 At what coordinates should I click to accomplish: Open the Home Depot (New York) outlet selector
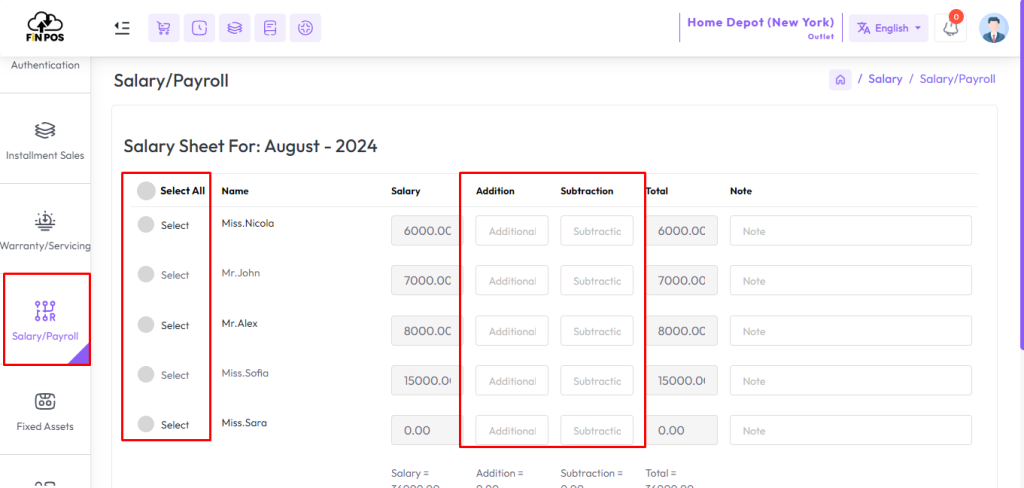click(x=761, y=27)
